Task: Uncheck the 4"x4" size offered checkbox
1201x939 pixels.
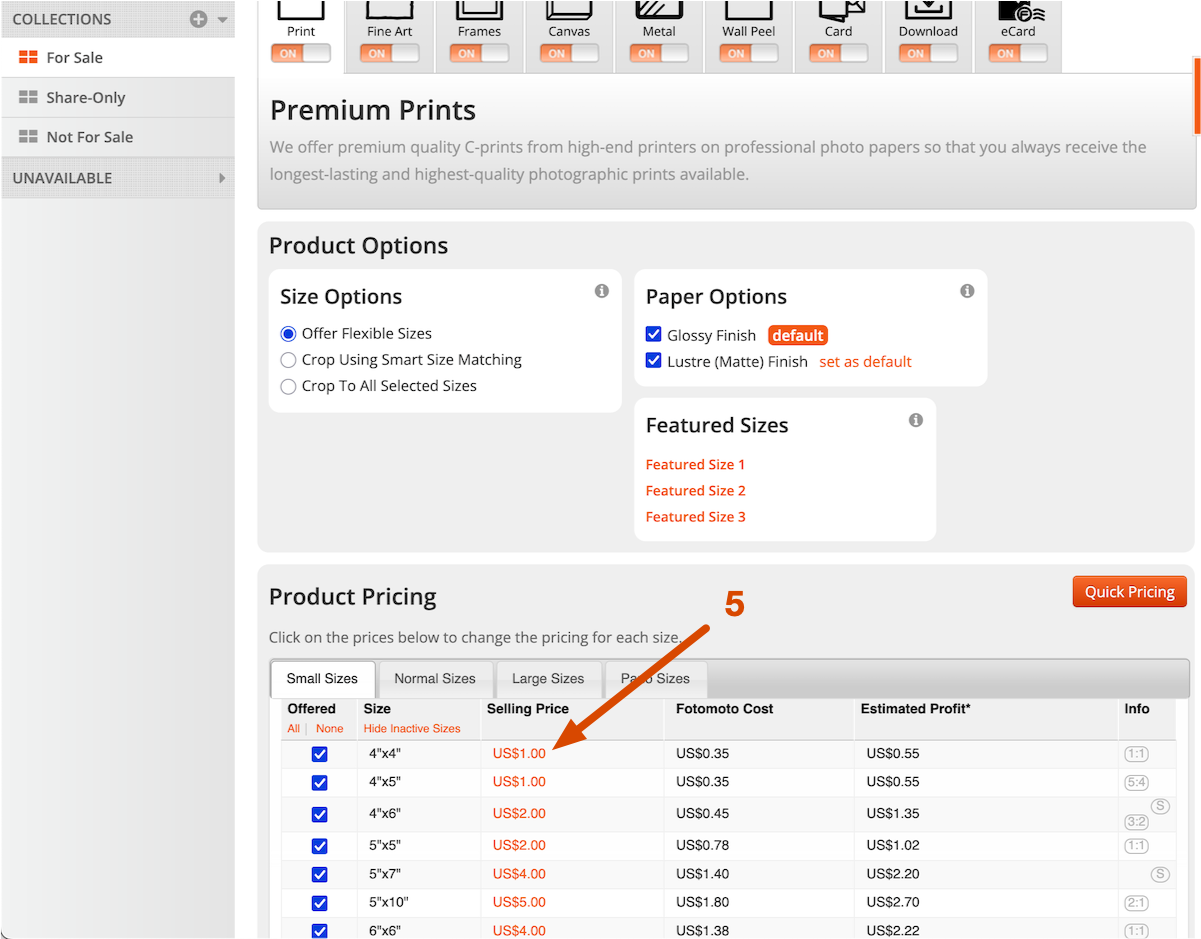Action: (x=320, y=754)
